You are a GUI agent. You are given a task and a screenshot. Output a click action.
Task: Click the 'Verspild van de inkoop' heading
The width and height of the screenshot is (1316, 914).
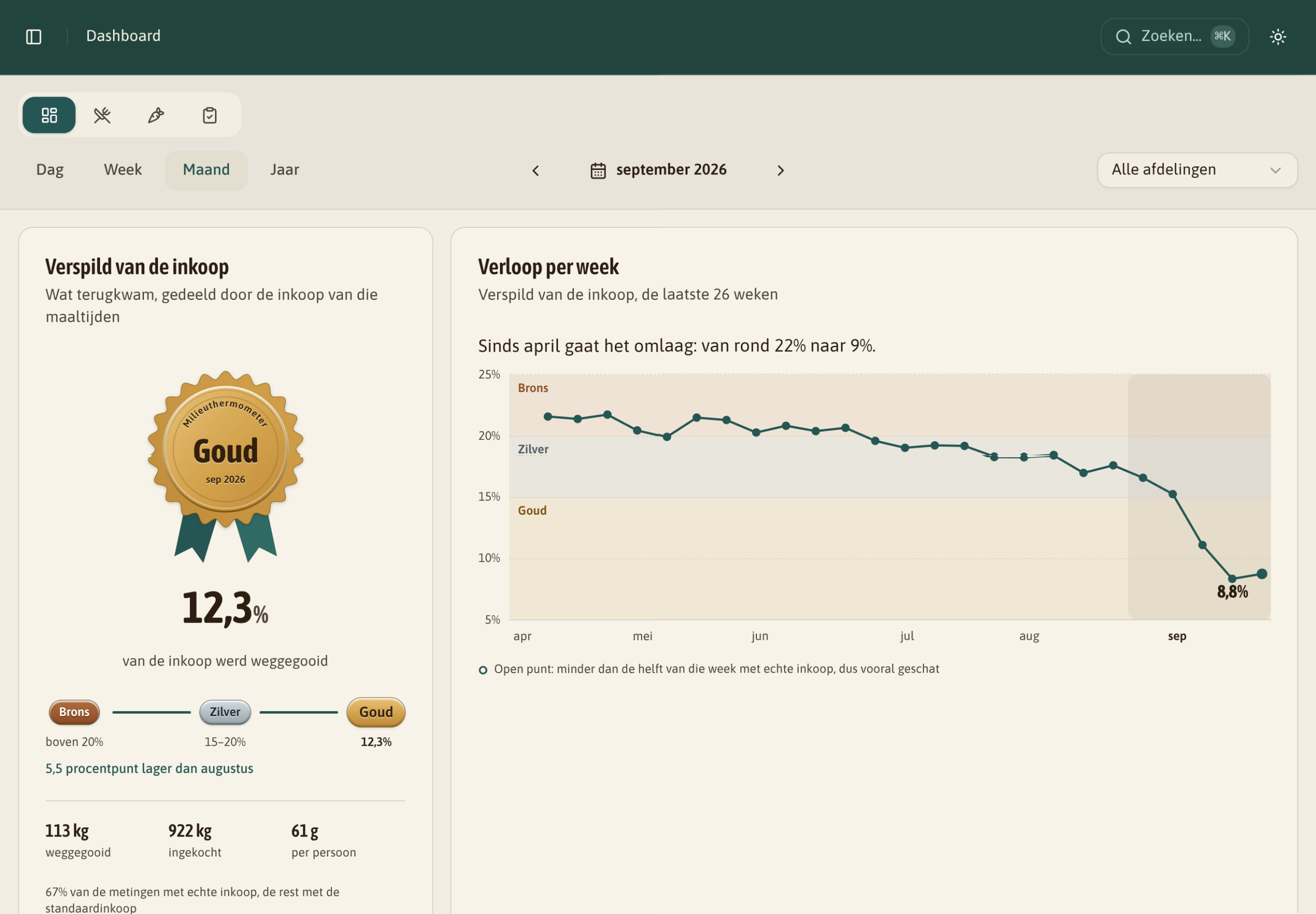(137, 267)
